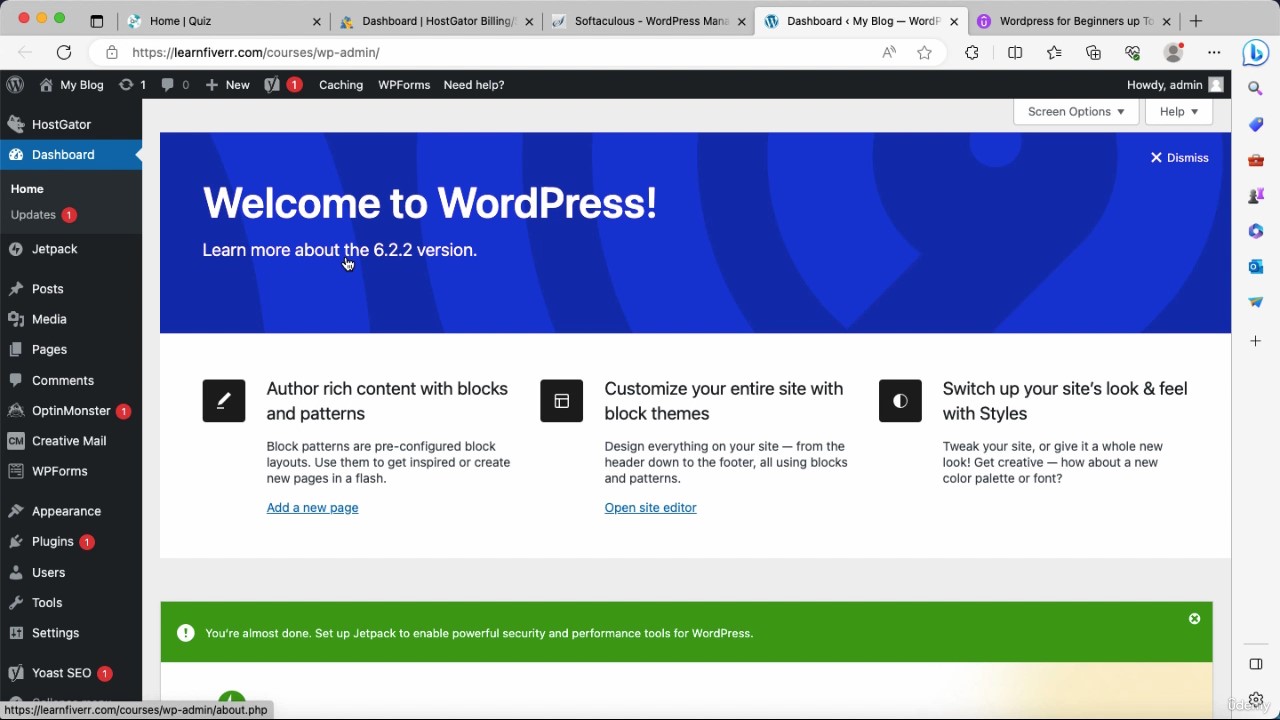Viewport: 1280px width, 720px height.
Task: Open Tools in the sidebar
Action: tap(71, 603)
